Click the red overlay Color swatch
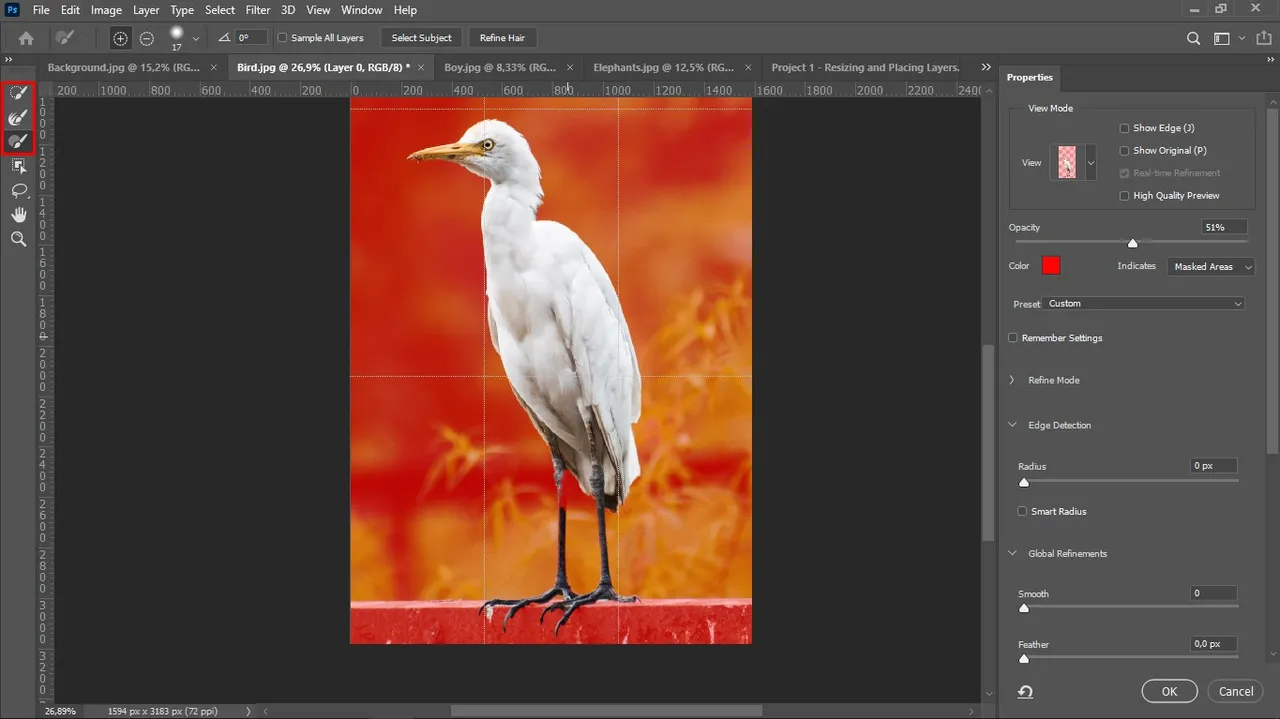The height and width of the screenshot is (719, 1280). pyautogui.click(x=1050, y=265)
